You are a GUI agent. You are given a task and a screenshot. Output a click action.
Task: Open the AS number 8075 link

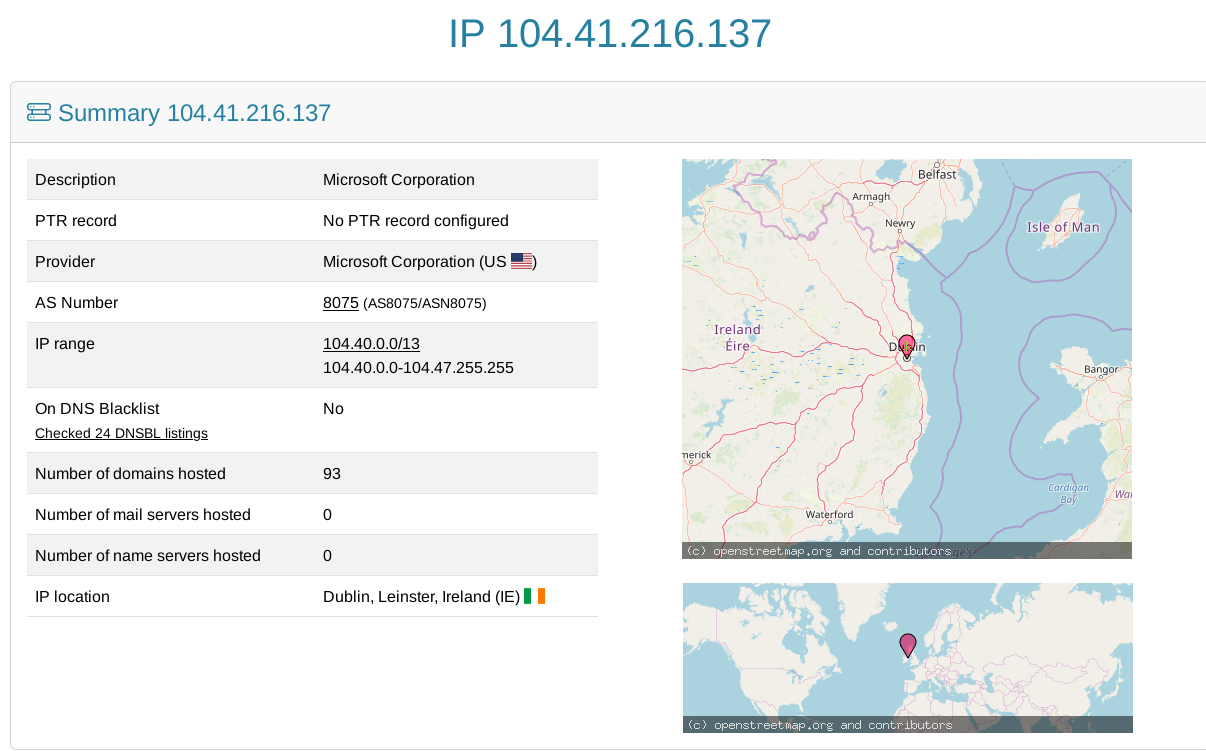340,302
